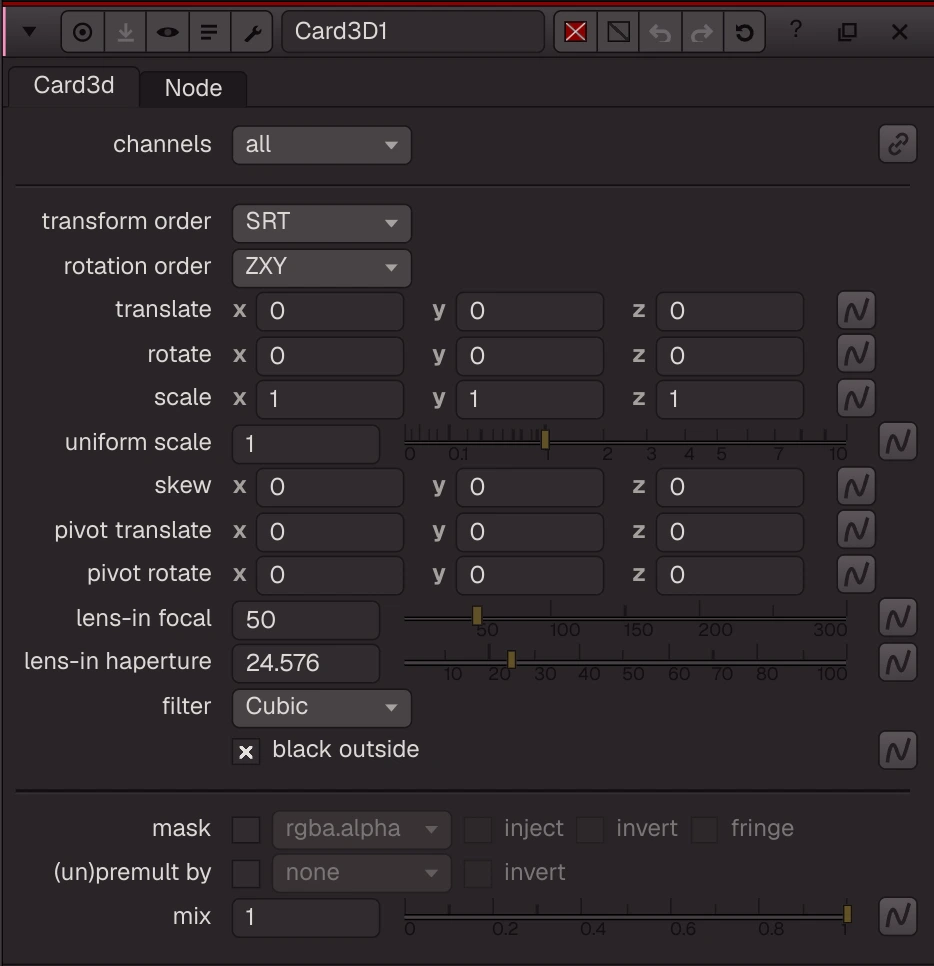This screenshot has width=934, height=966.
Task: Open help with the question mark icon
Action: point(795,30)
